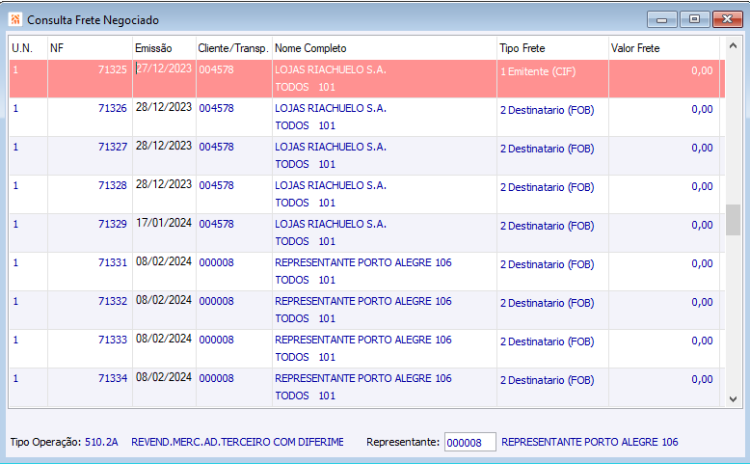Click the Cliente/Transp. column header
Viewport: 750px width, 464px height.
234,48
